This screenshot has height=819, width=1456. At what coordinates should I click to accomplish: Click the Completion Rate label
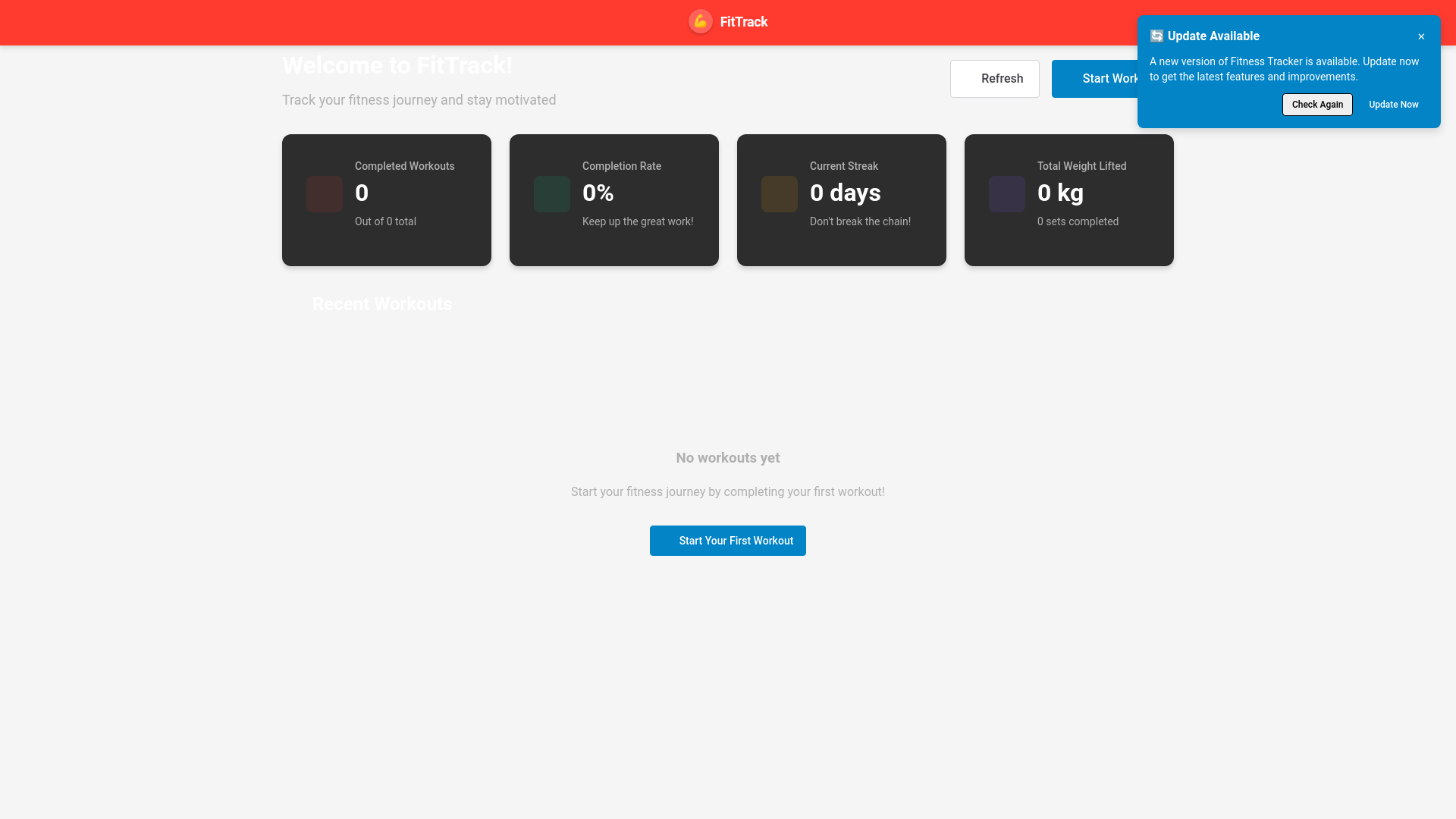point(622,166)
